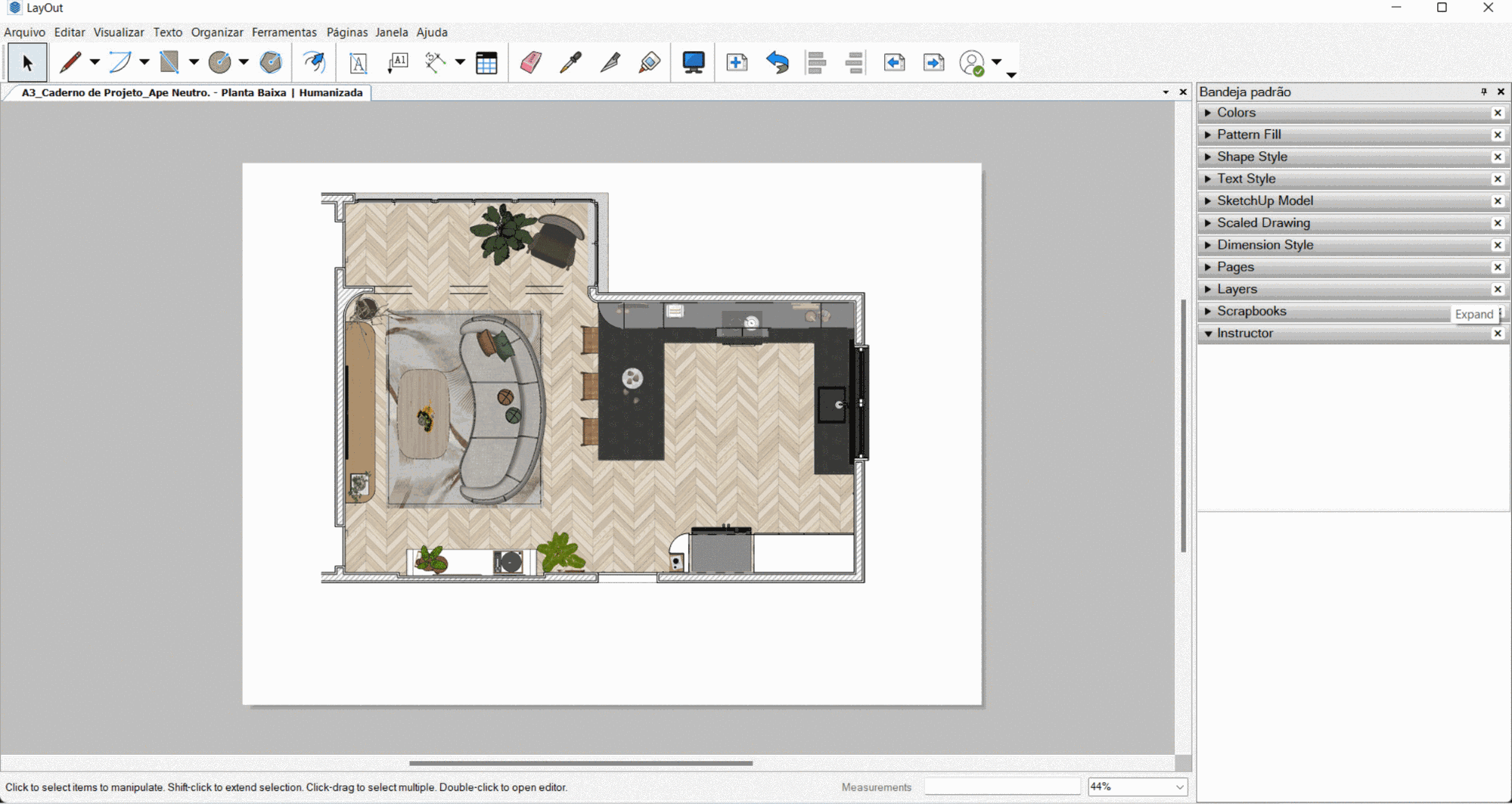The height and width of the screenshot is (804, 1512).
Task: Open the Janela menu
Action: tap(392, 32)
